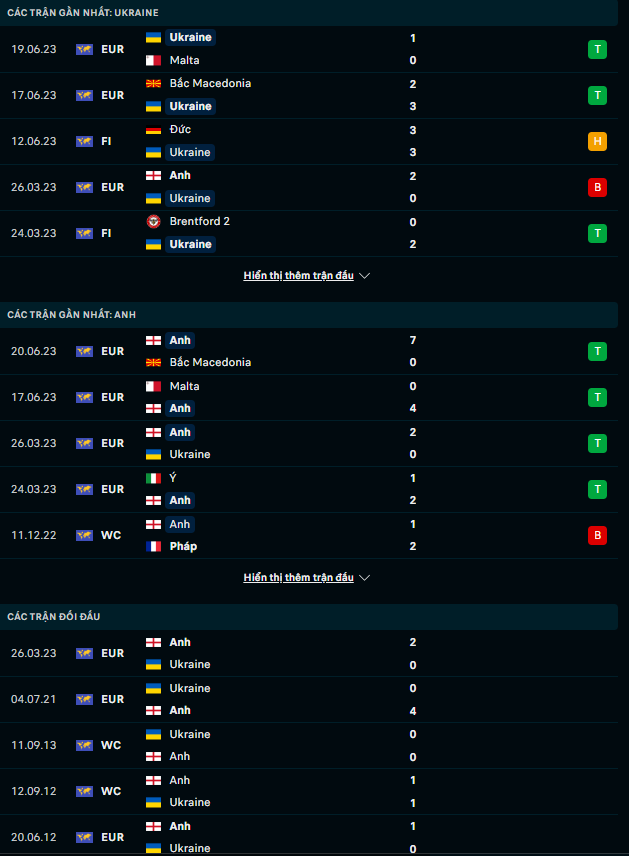Click the North Macedonia flag in 17.06.23 match
Screen dimensions: 629x856
coord(154,83)
